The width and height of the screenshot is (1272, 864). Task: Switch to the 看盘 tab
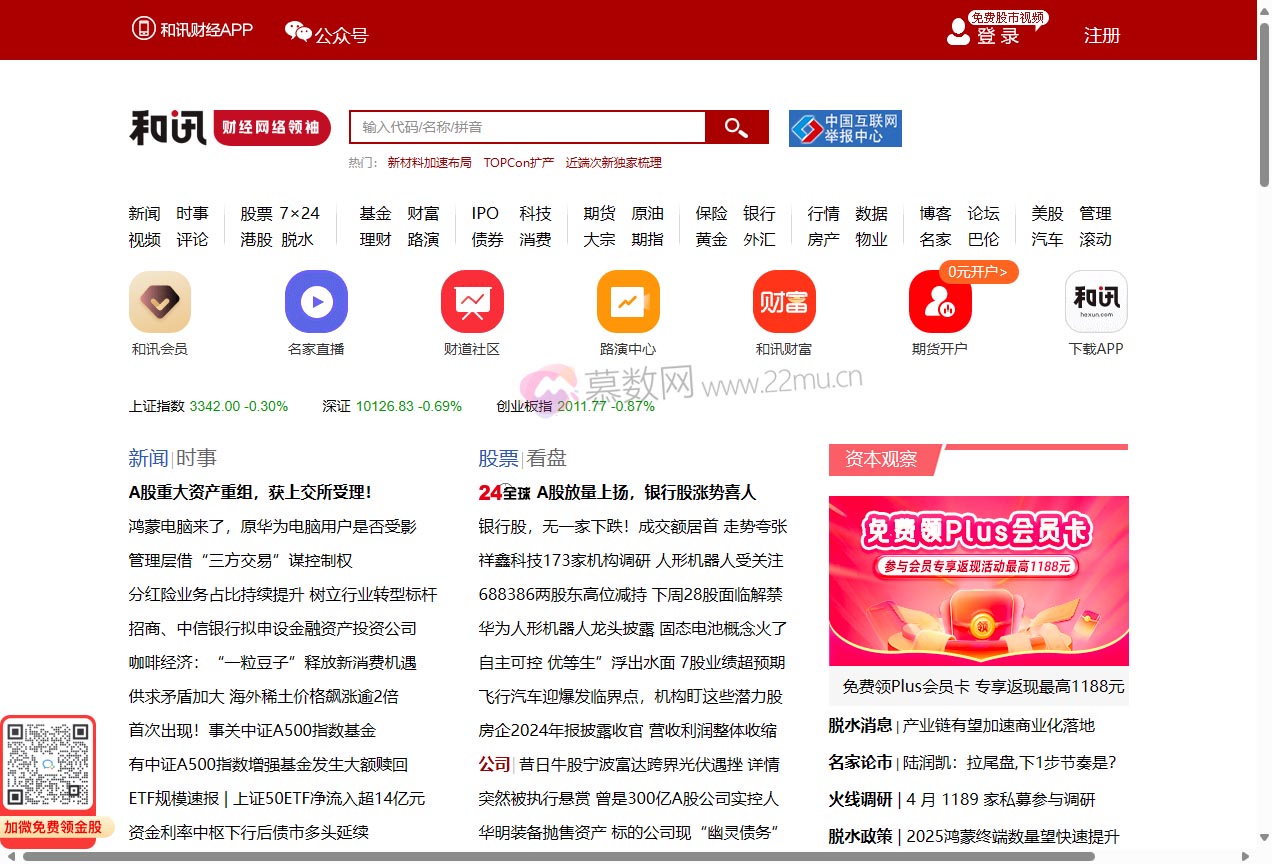pyautogui.click(x=543, y=457)
